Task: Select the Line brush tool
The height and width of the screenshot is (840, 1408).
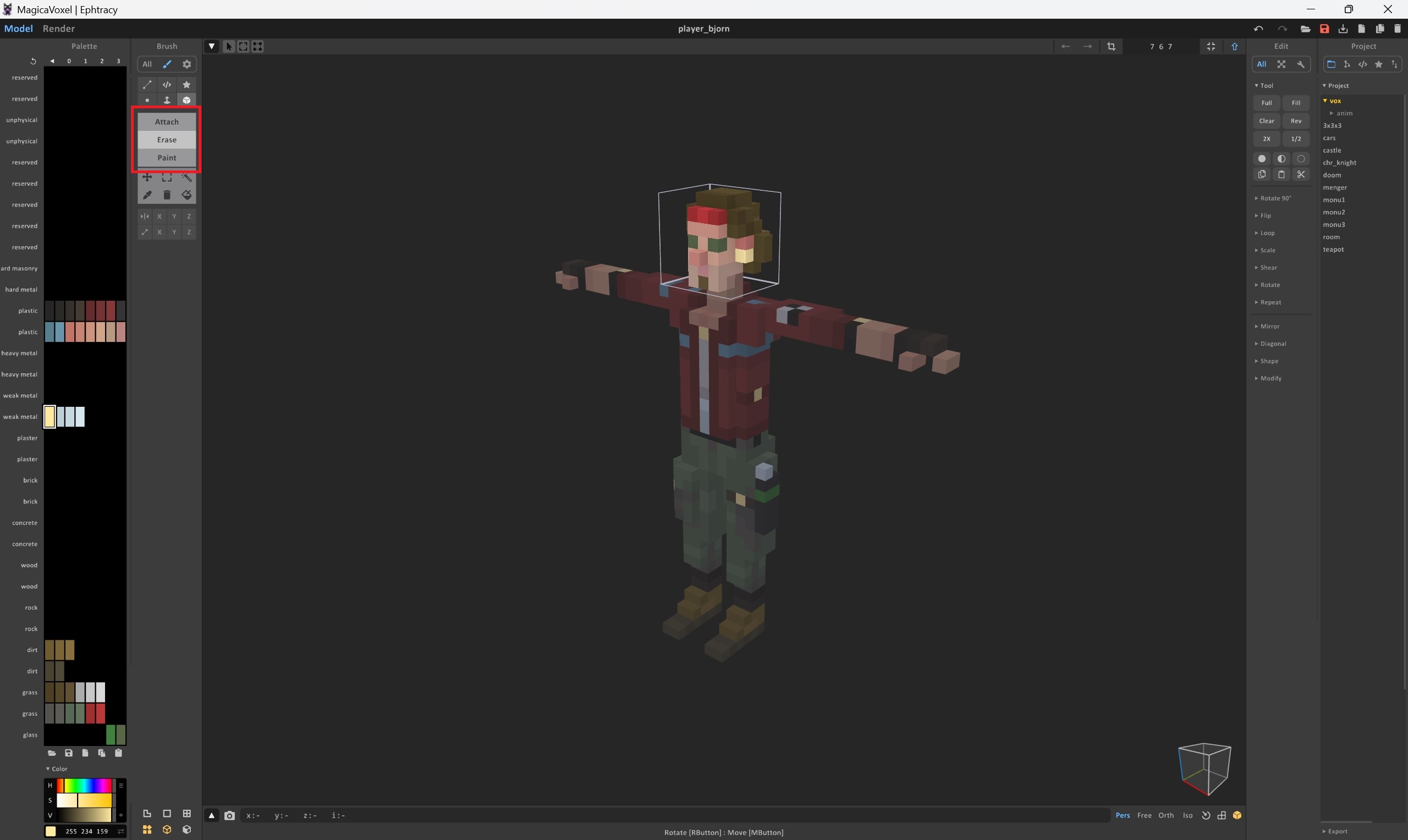Action: click(147, 85)
